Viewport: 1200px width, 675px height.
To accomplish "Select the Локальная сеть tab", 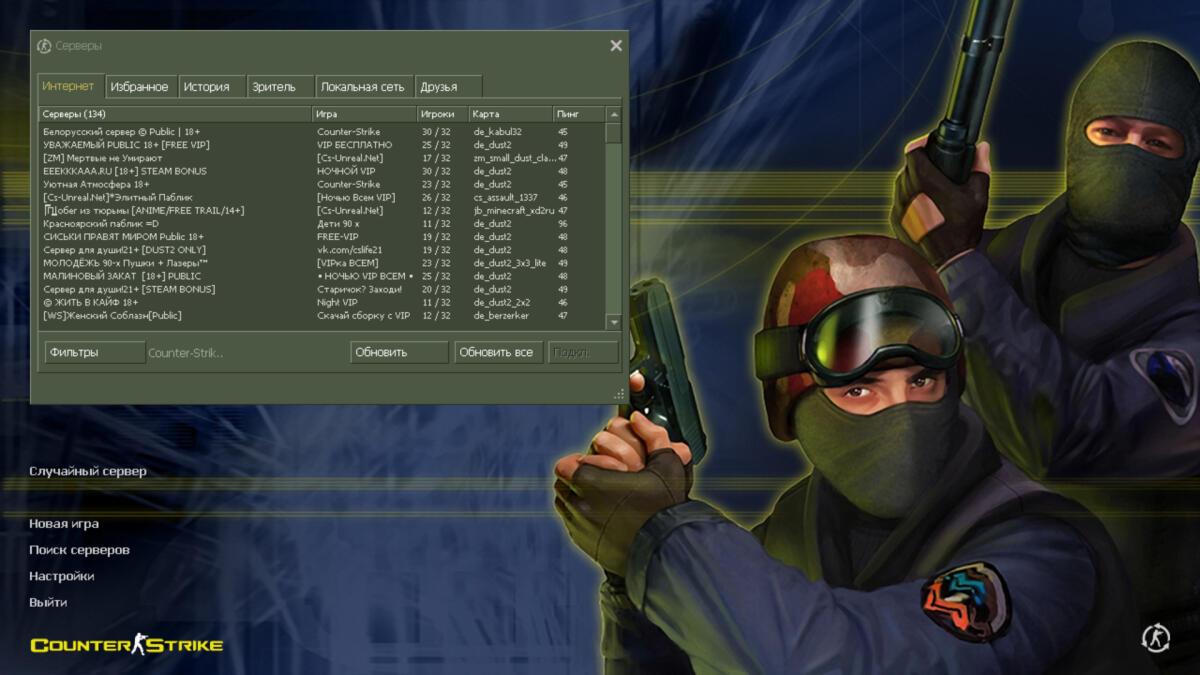I will [x=362, y=87].
